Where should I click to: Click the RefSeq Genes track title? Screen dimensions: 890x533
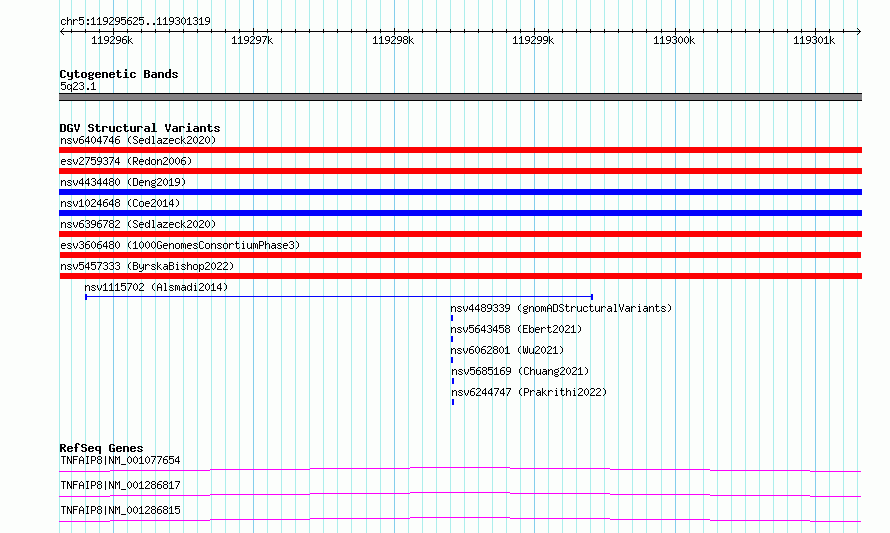[101, 448]
